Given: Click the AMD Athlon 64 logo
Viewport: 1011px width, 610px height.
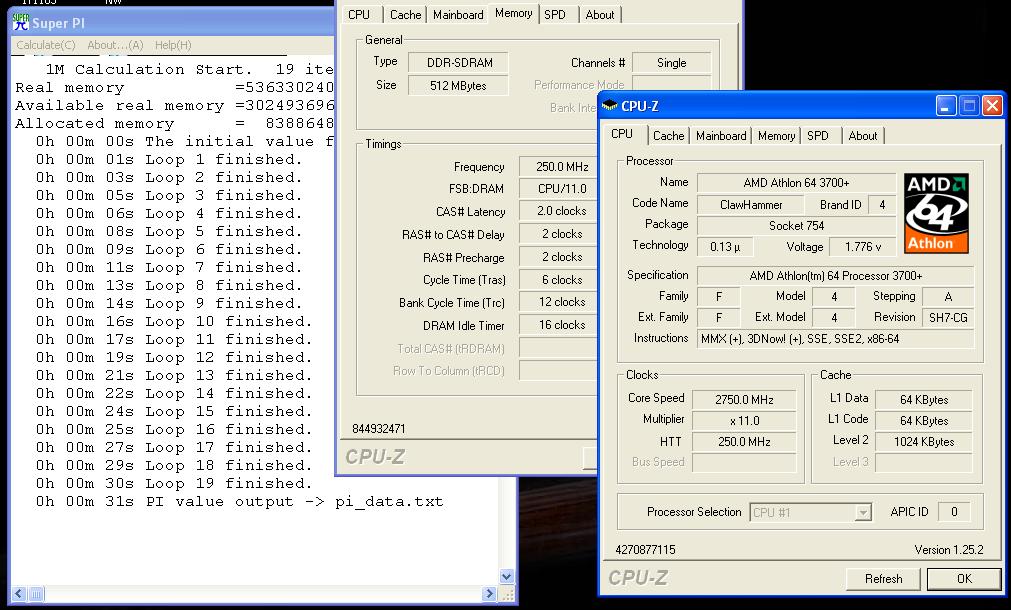Looking at the screenshot, I should point(936,213).
